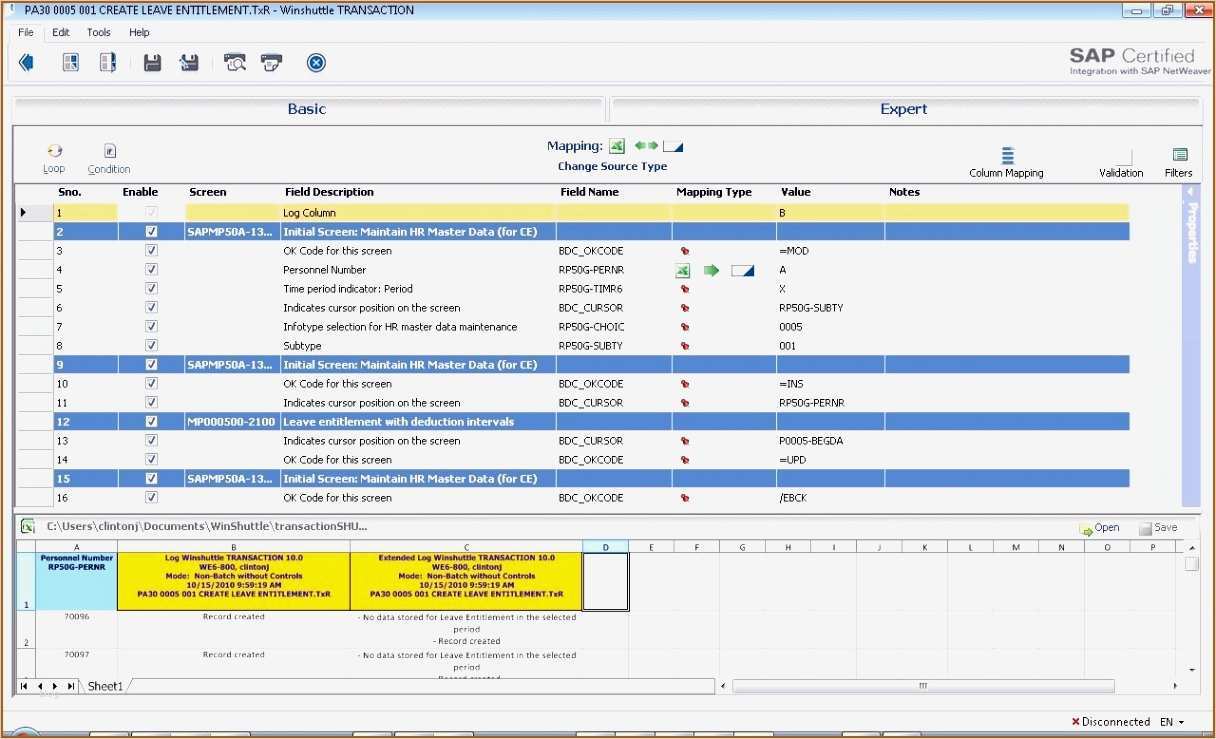Screen dimensions: 1216x739
Task: Toggle Enable checkbox on row 16
Action: [x=151, y=497]
